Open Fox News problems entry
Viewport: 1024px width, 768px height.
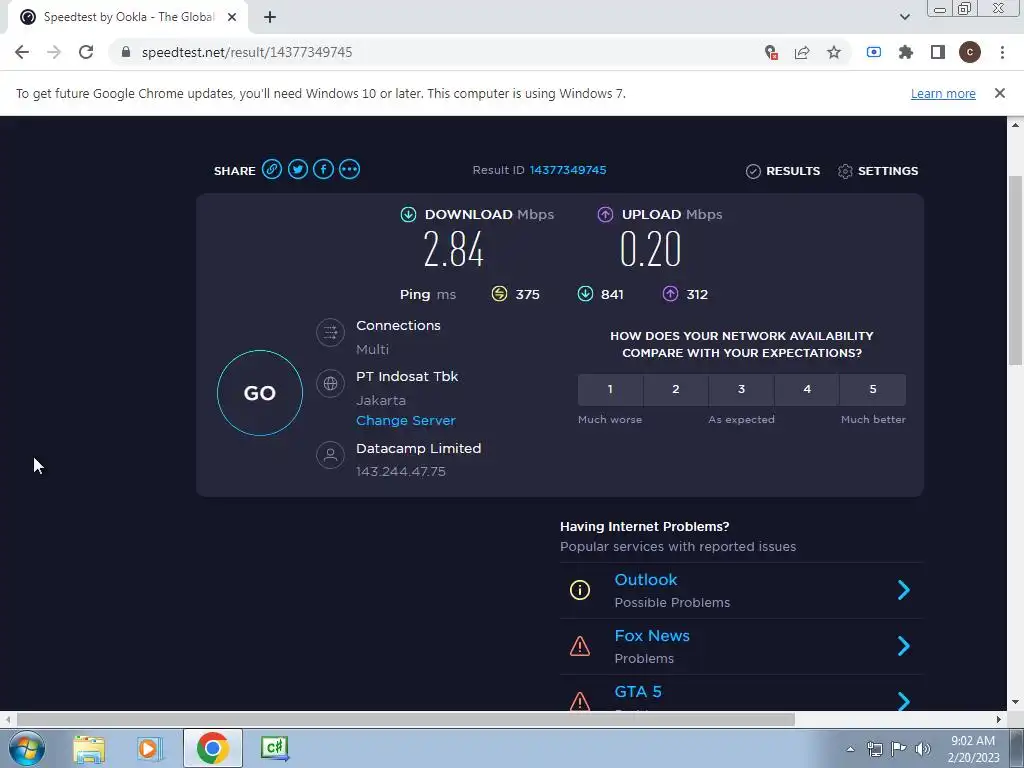pos(741,647)
